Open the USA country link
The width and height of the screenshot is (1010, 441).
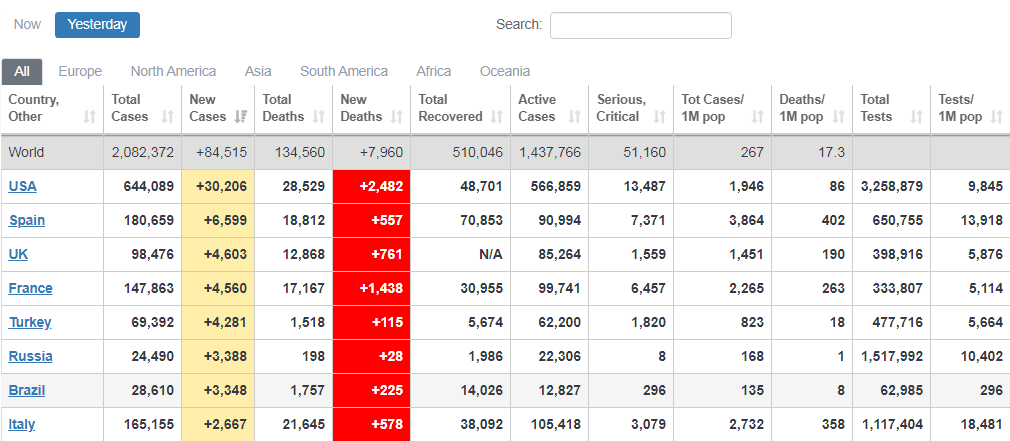22,186
